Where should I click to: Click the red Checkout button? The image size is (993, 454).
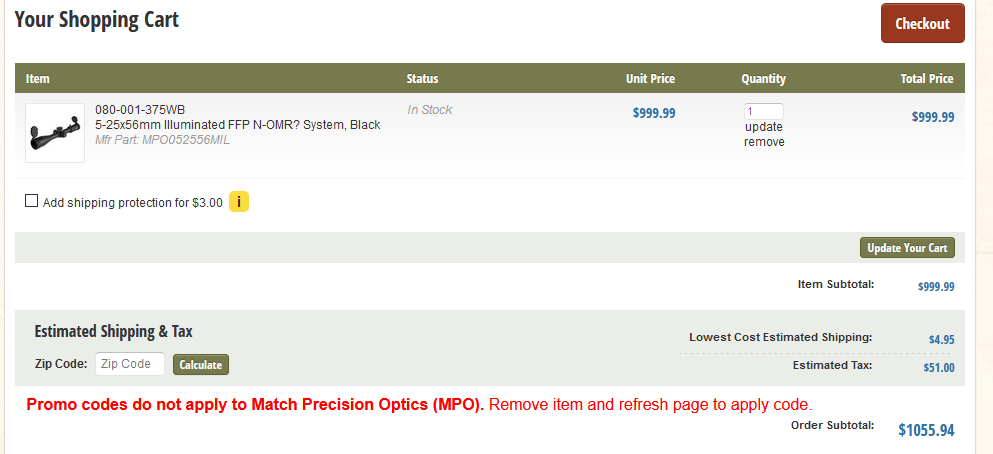(923, 23)
